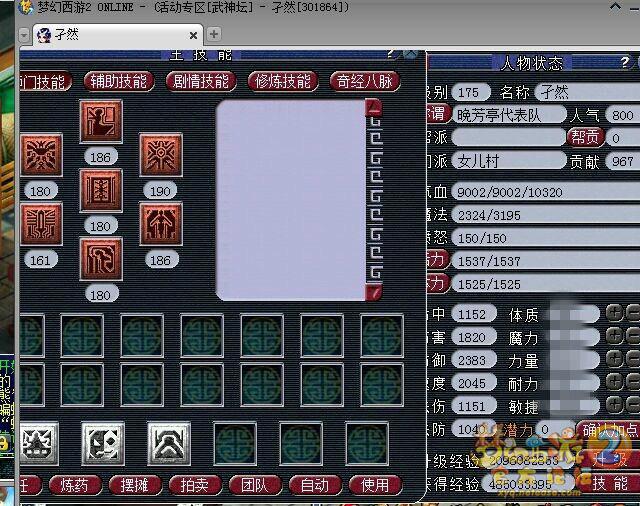Switch to the 剧情技能 tab
Image resolution: width=640 pixels, height=506 pixels.
pos(201,82)
